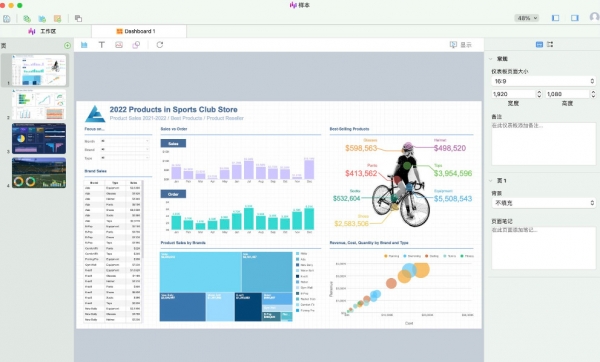Click the width field showing 1,920
The height and width of the screenshot is (362, 600).
[x=513, y=94]
